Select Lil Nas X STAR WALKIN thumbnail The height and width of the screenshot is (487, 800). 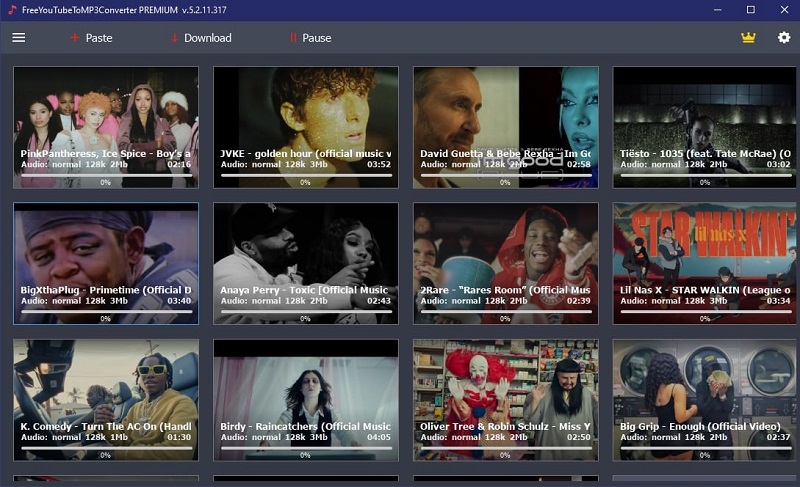pyautogui.click(x=705, y=264)
